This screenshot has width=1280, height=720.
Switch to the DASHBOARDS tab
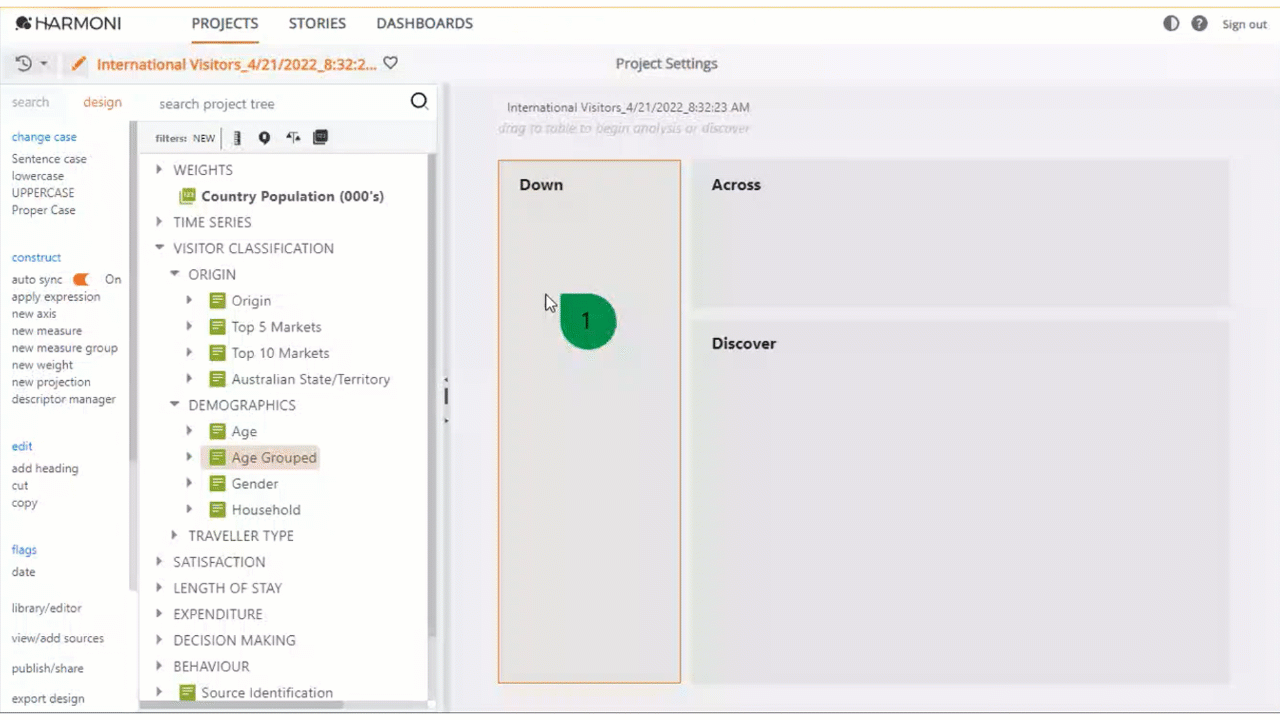(x=425, y=23)
